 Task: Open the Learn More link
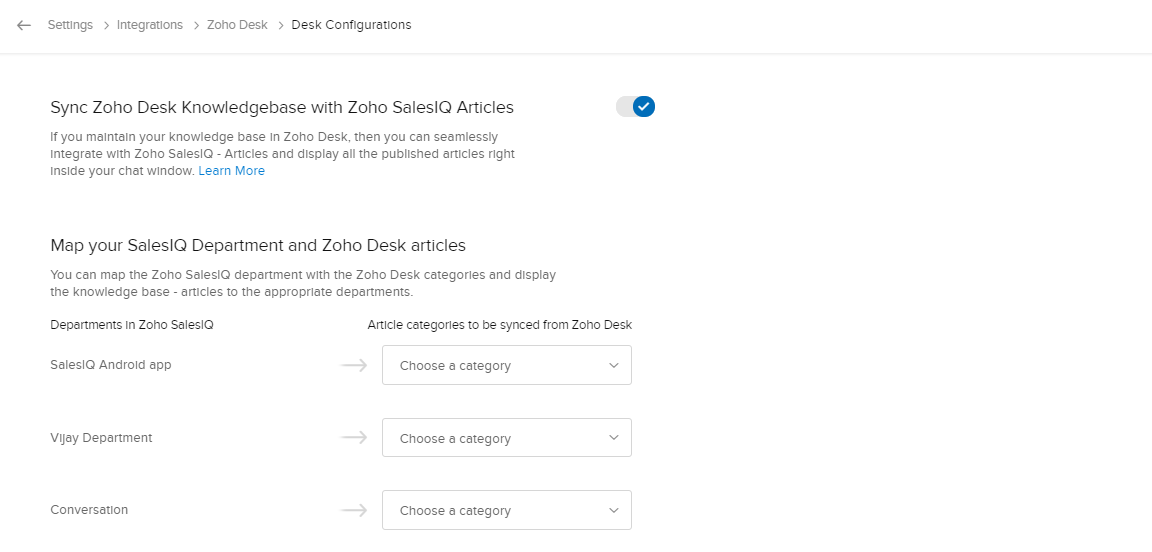(x=231, y=171)
